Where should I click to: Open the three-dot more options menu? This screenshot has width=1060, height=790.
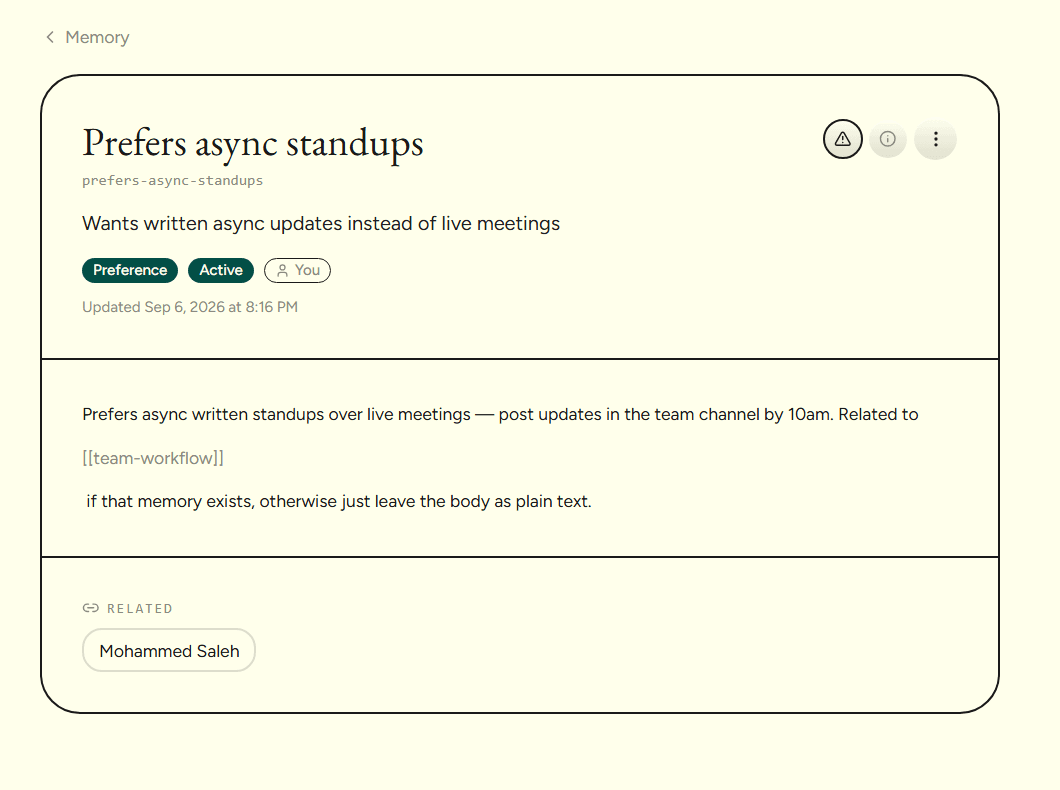pyautogui.click(x=936, y=139)
